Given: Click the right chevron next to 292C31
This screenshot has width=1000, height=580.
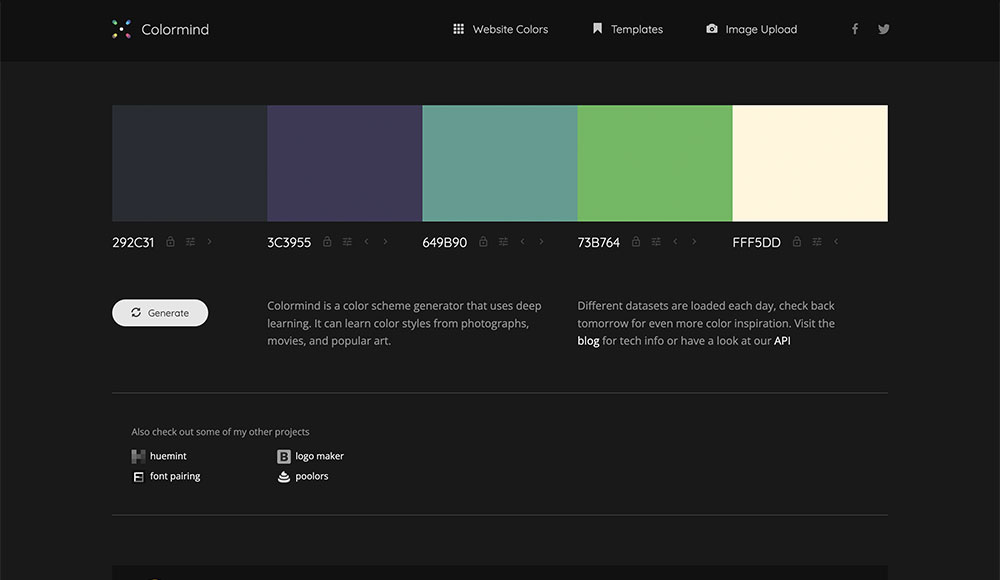Looking at the screenshot, I should point(210,241).
